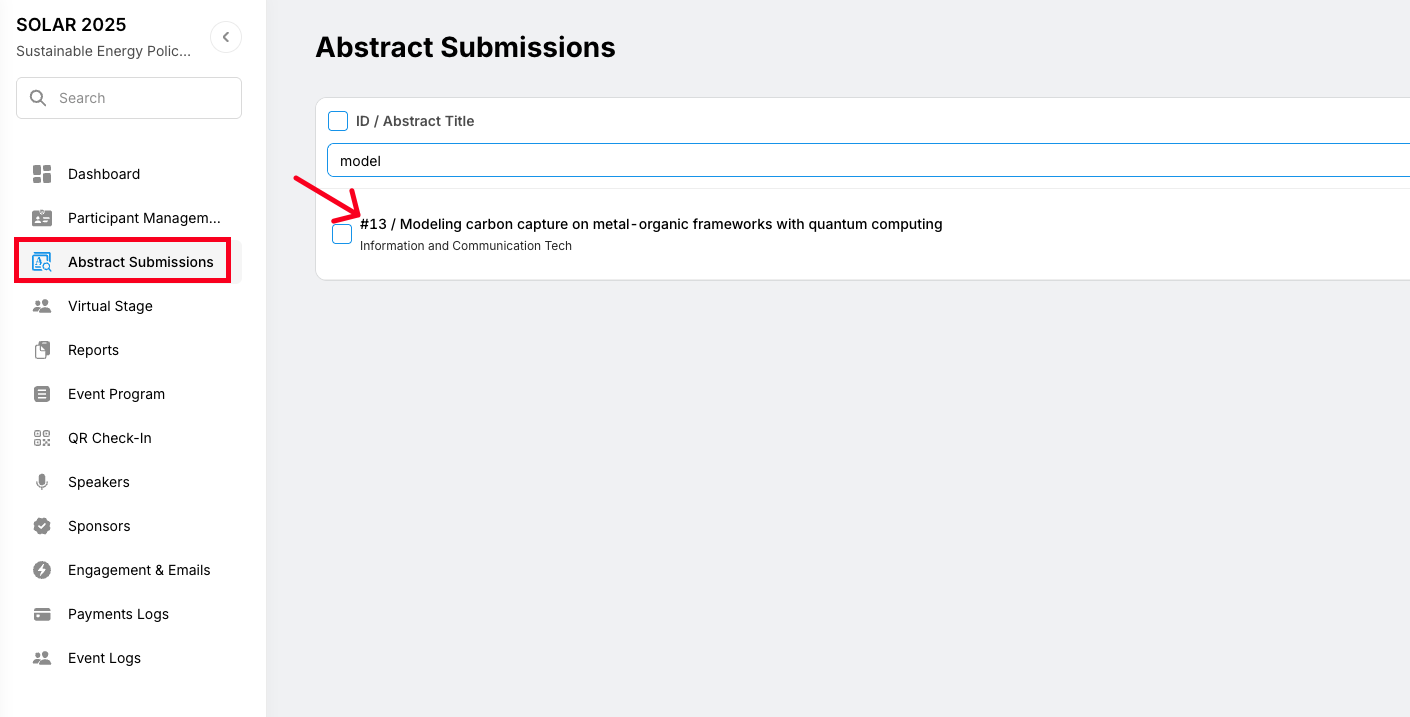Click the Virtual Stage people icon
Screen dimensions: 1410x717
pos(42,306)
